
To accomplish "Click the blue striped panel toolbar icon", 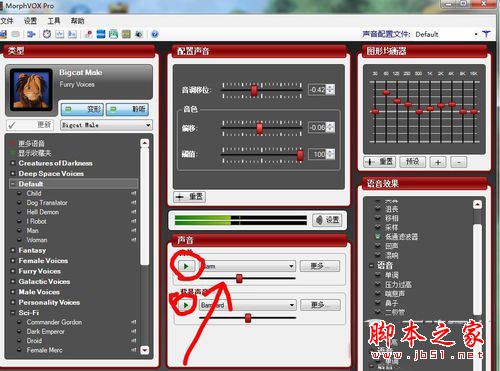I will coord(101,34).
